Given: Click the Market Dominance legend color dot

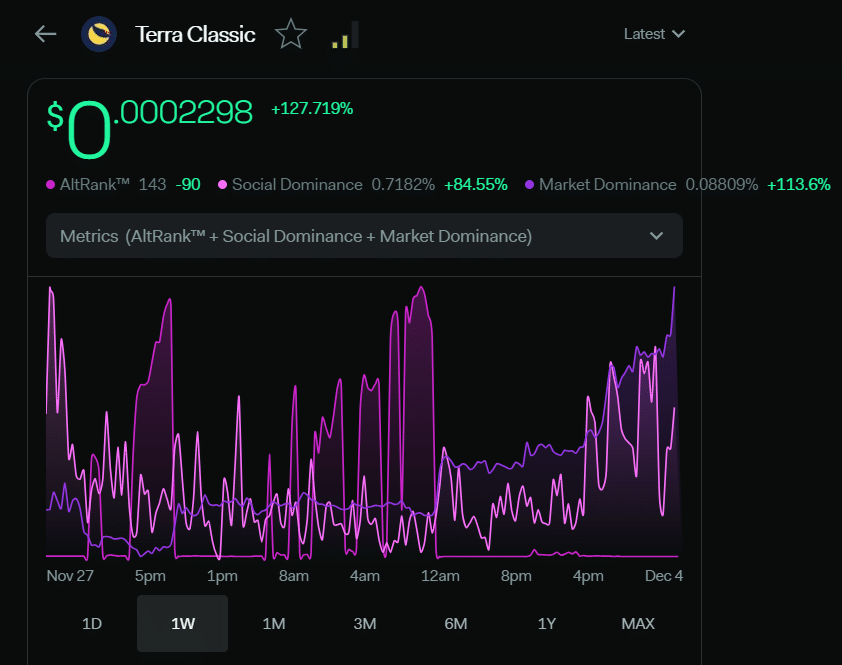Looking at the screenshot, I should (x=529, y=185).
